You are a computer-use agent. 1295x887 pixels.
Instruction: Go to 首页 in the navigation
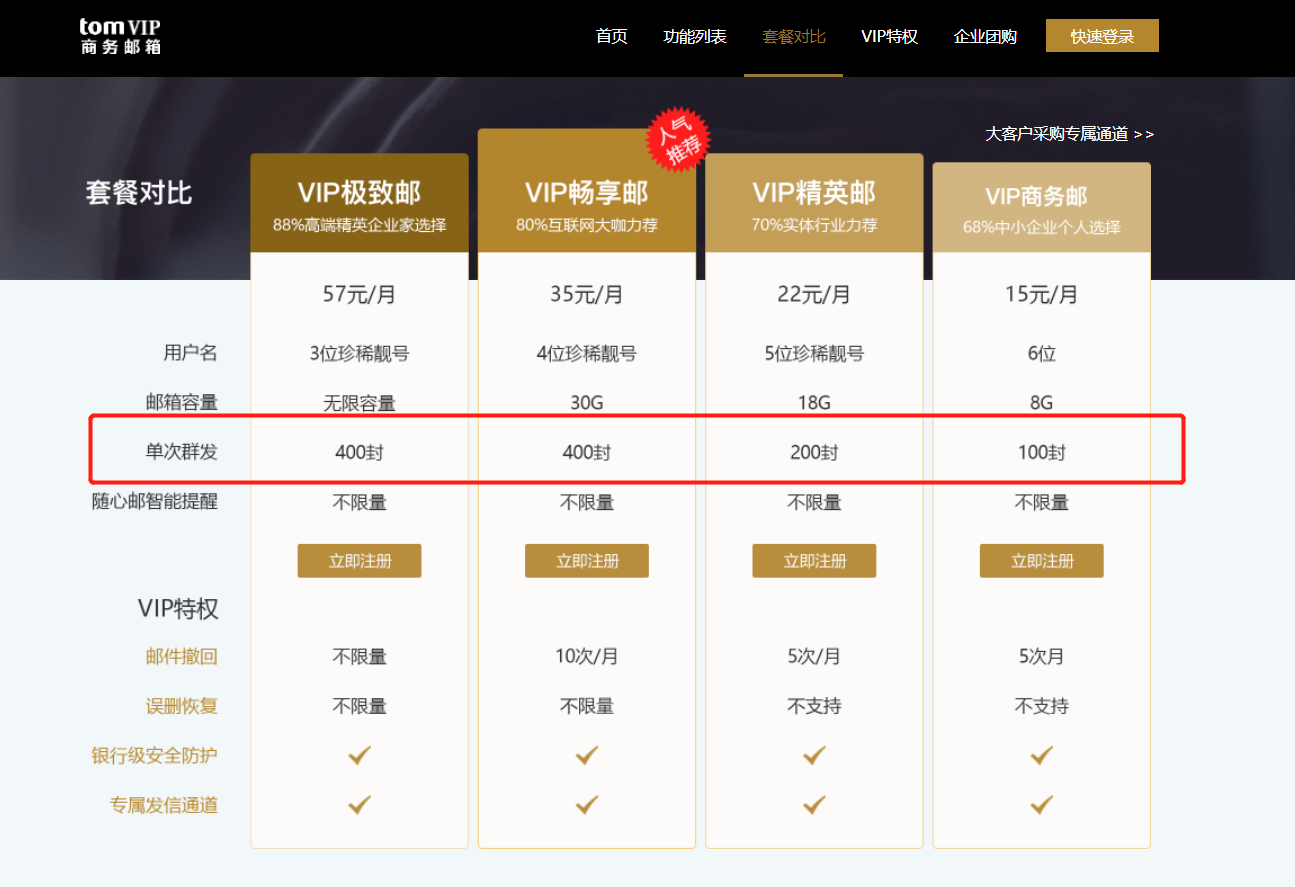pos(611,37)
